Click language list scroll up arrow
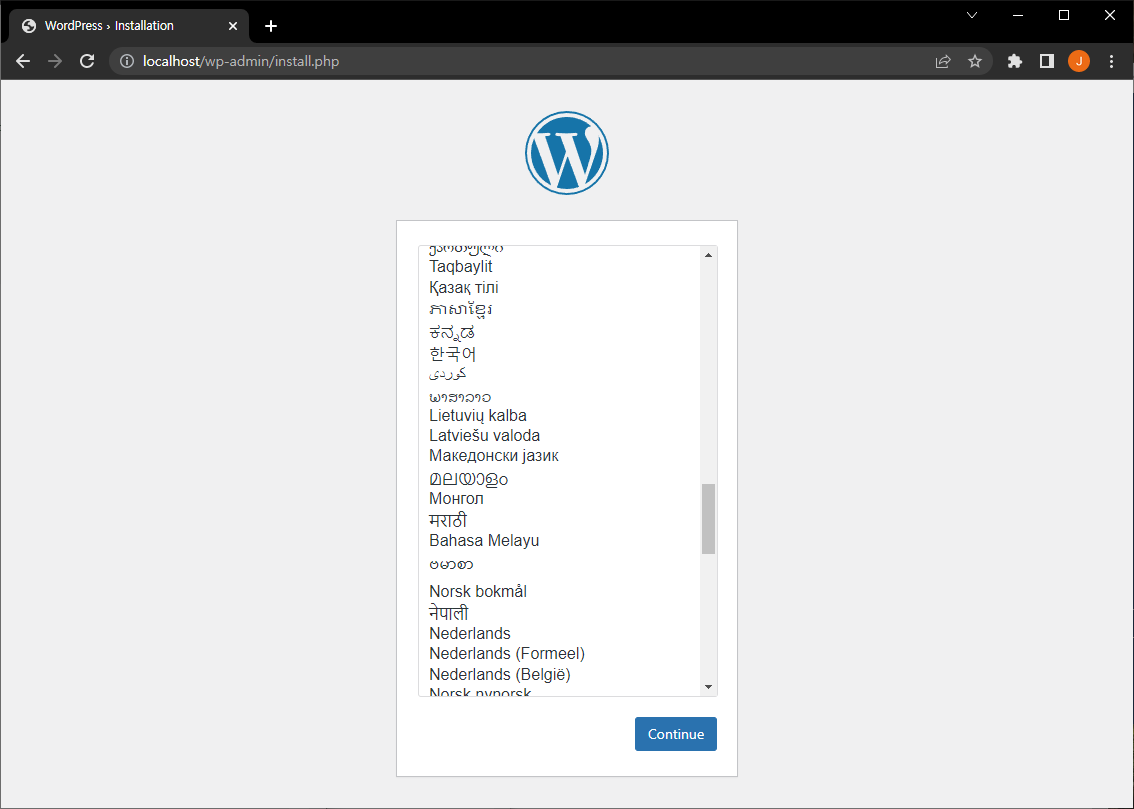The width and height of the screenshot is (1134, 809). click(x=709, y=255)
